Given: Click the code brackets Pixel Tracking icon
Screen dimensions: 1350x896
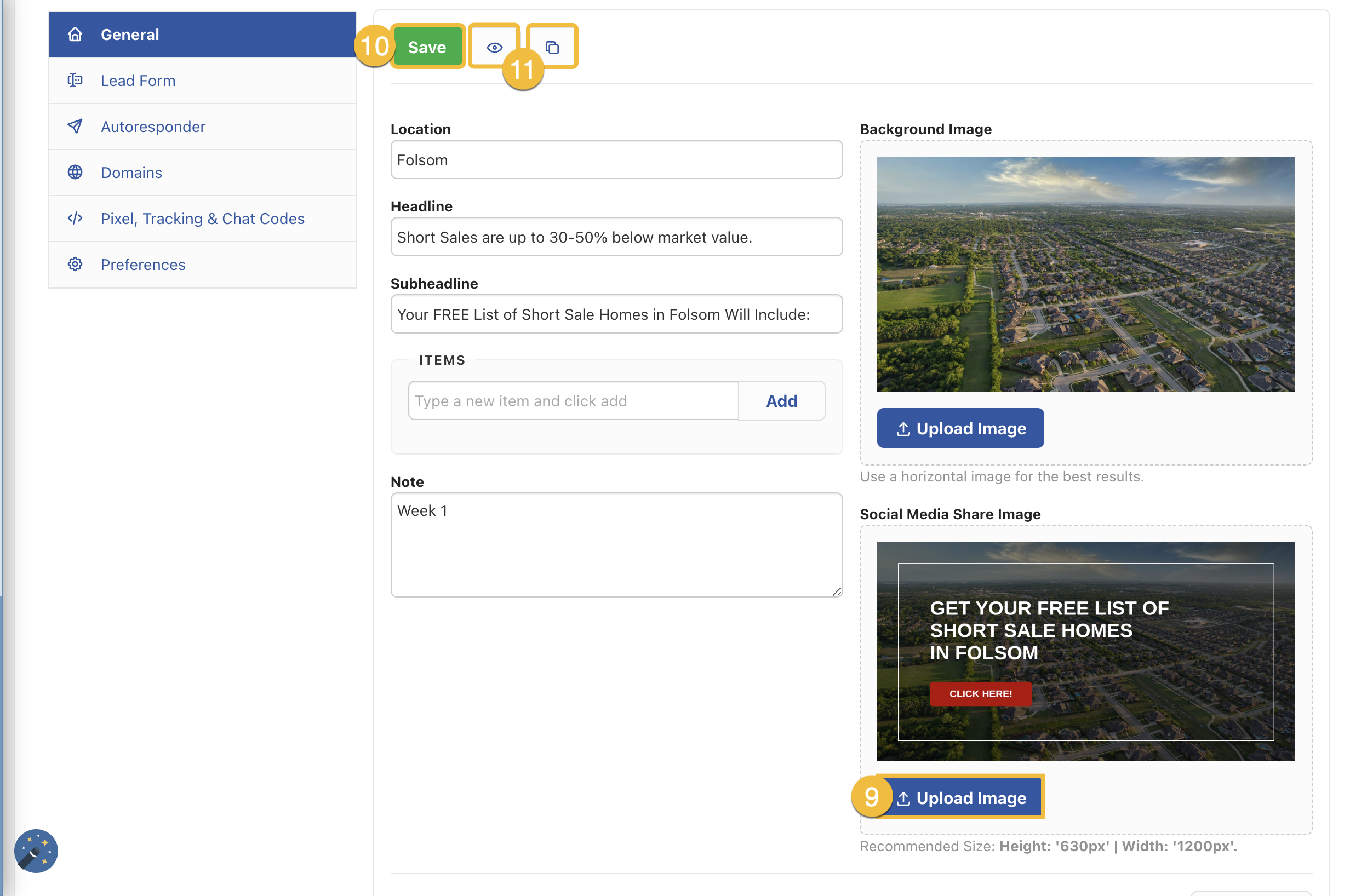Looking at the screenshot, I should click(x=75, y=219).
